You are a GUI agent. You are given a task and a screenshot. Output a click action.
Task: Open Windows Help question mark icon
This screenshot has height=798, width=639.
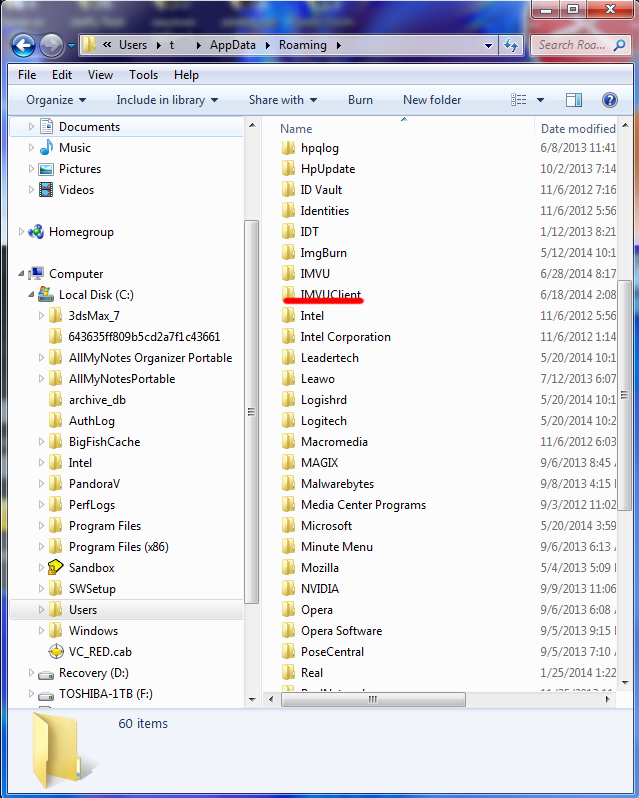point(609,100)
